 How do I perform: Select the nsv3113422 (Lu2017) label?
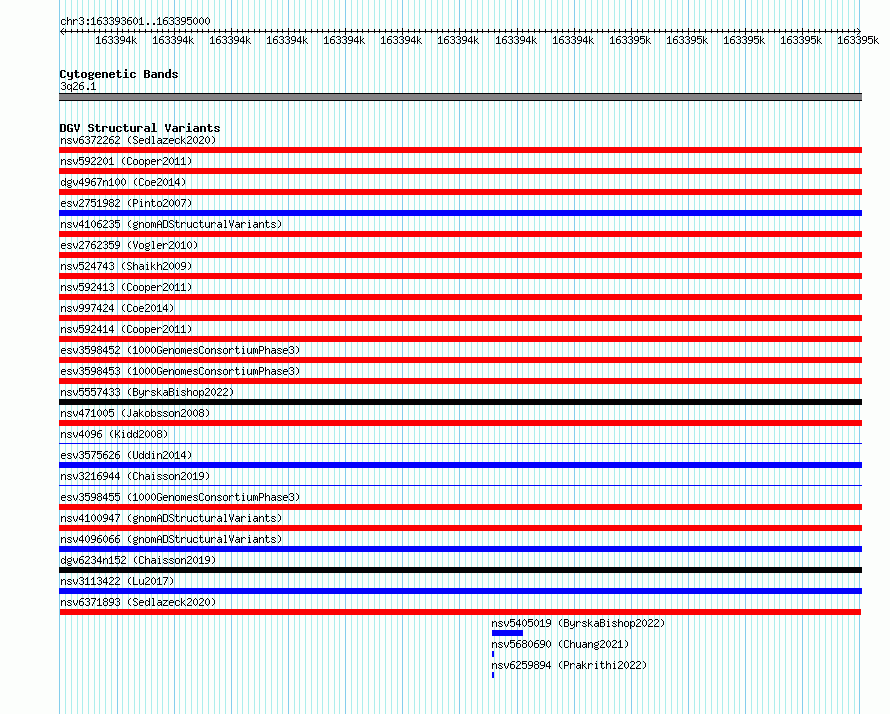click(x=117, y=581)
